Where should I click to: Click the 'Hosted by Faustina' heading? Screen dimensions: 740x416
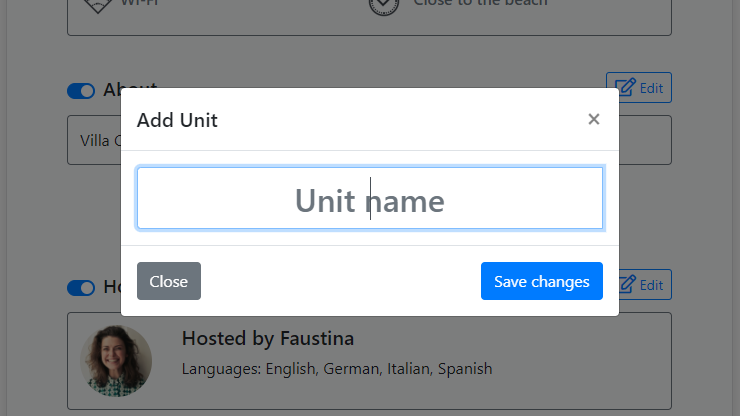tap(268, 339)
